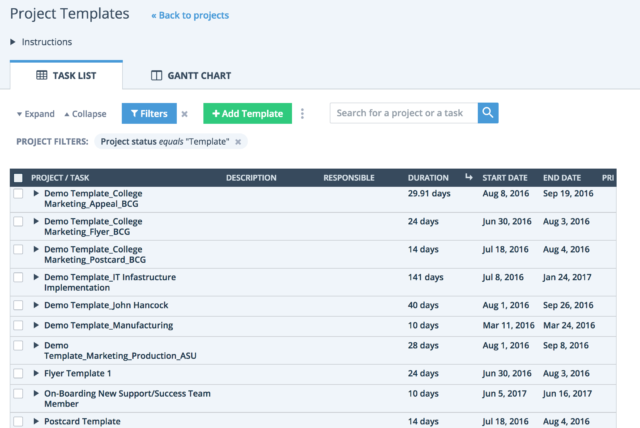Check the IT Infastructure Implementation row checkbox
The height and width of the screenshot is (428, 640).
coord(18,277)
